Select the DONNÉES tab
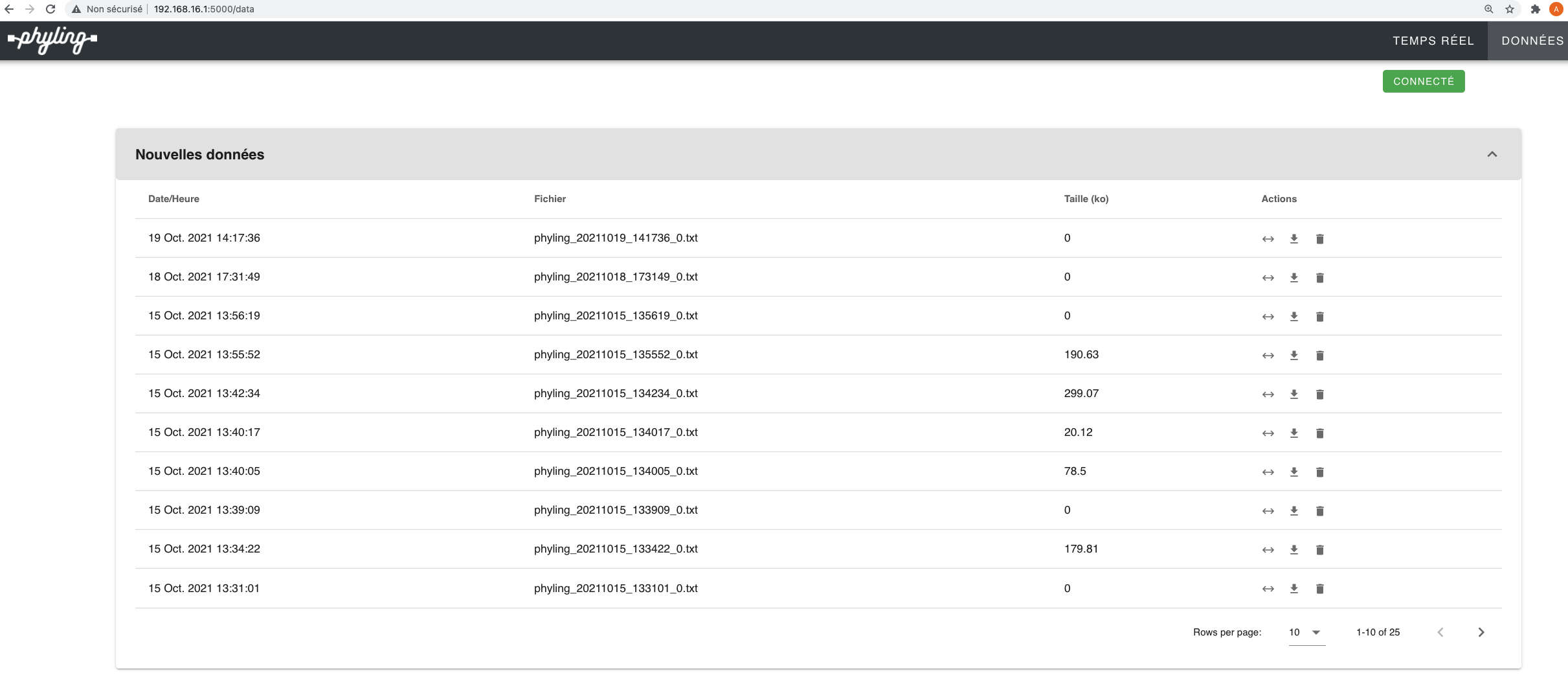Screen dimensions: 1568x675 [1532, 41]
